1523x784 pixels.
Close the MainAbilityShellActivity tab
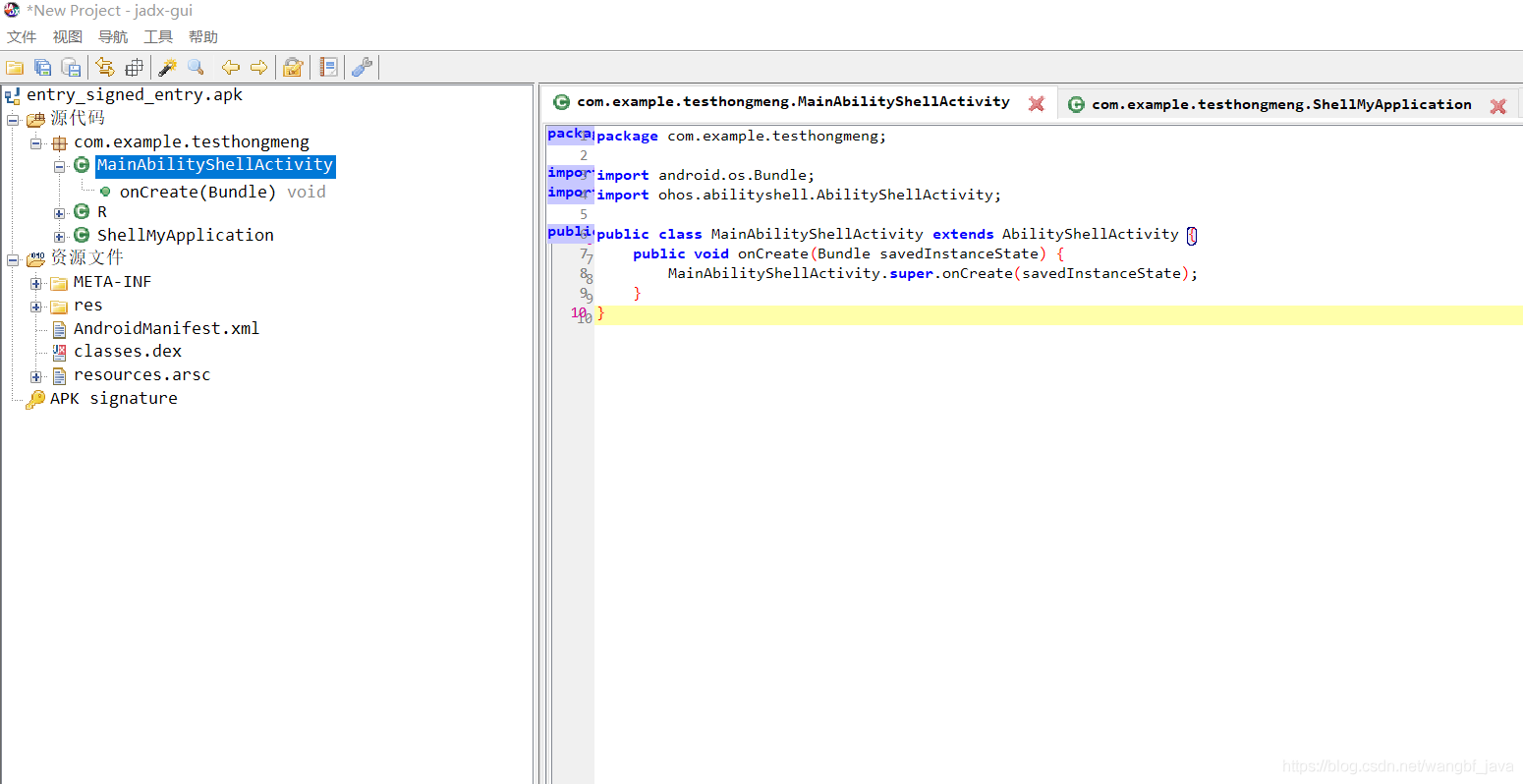coord(1037,103)
